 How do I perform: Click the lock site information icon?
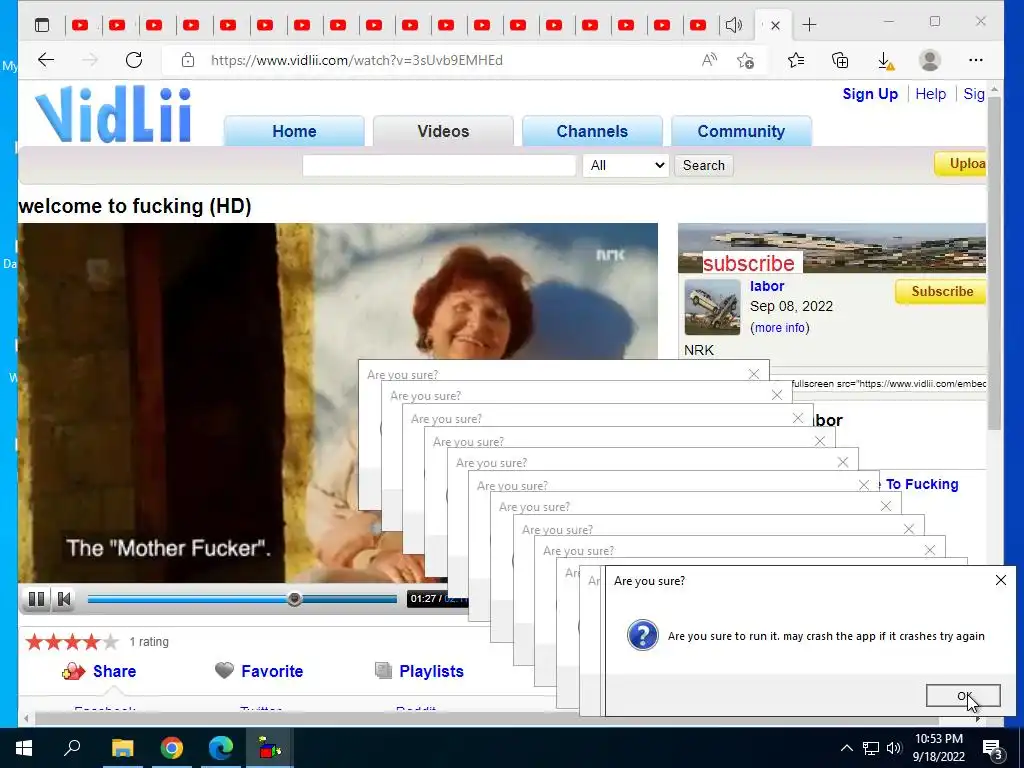click(x=188, y=60)
